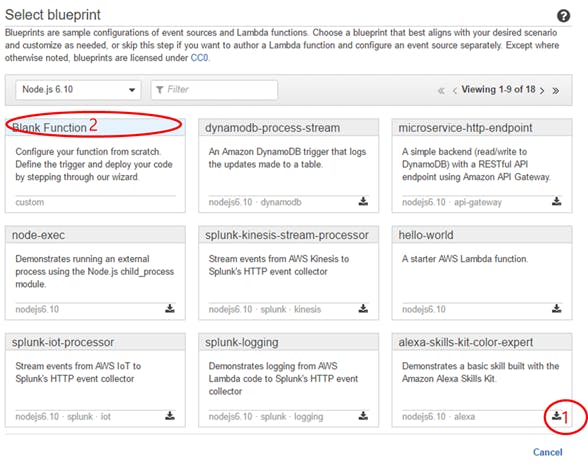Download the alexa-skills-kit-color-expert blueprint
This screenshot has width=588, height=466.
556,416
